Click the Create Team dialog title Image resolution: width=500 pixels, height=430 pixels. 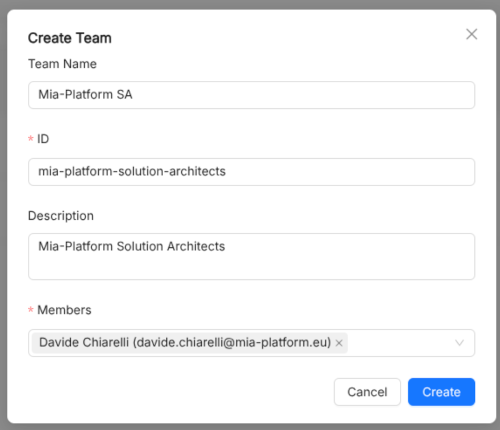[70, 38]
